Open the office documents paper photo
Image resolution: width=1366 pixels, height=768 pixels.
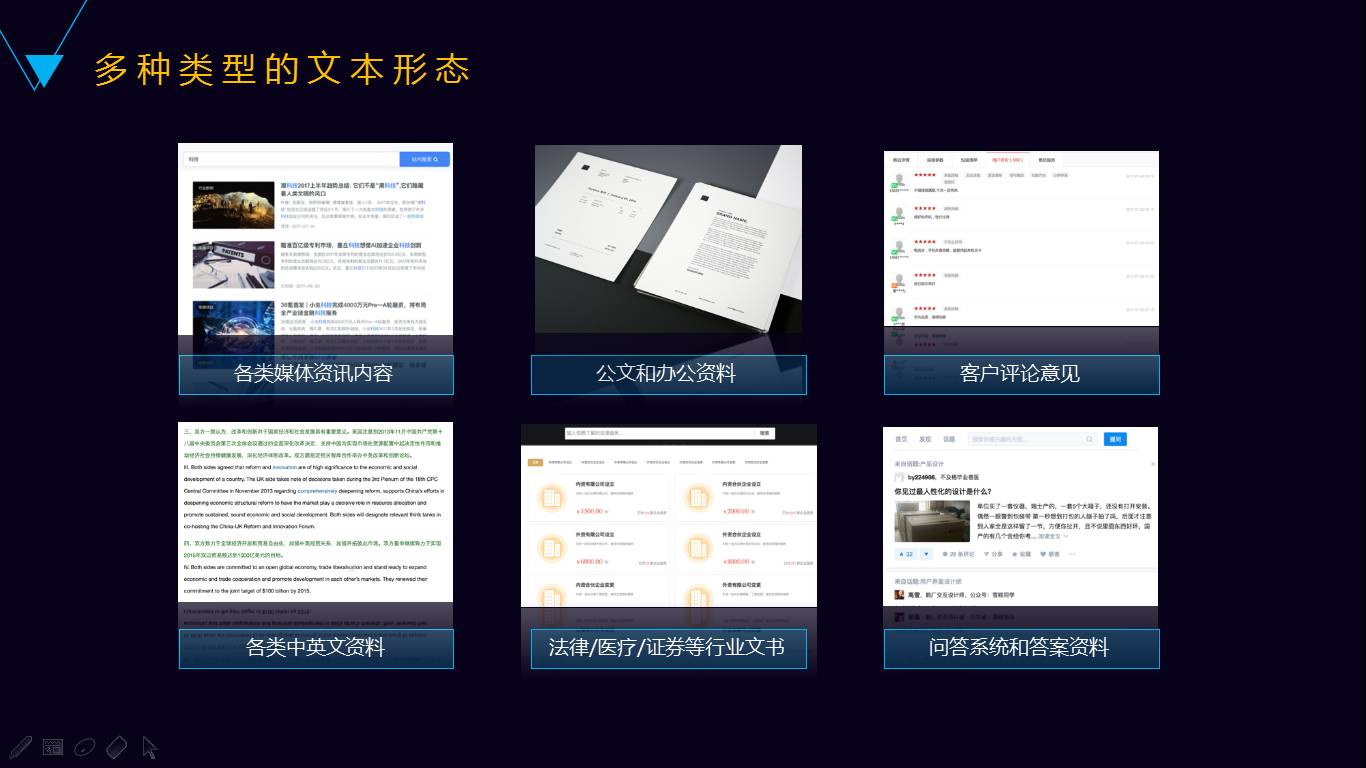tap(668, 239)
